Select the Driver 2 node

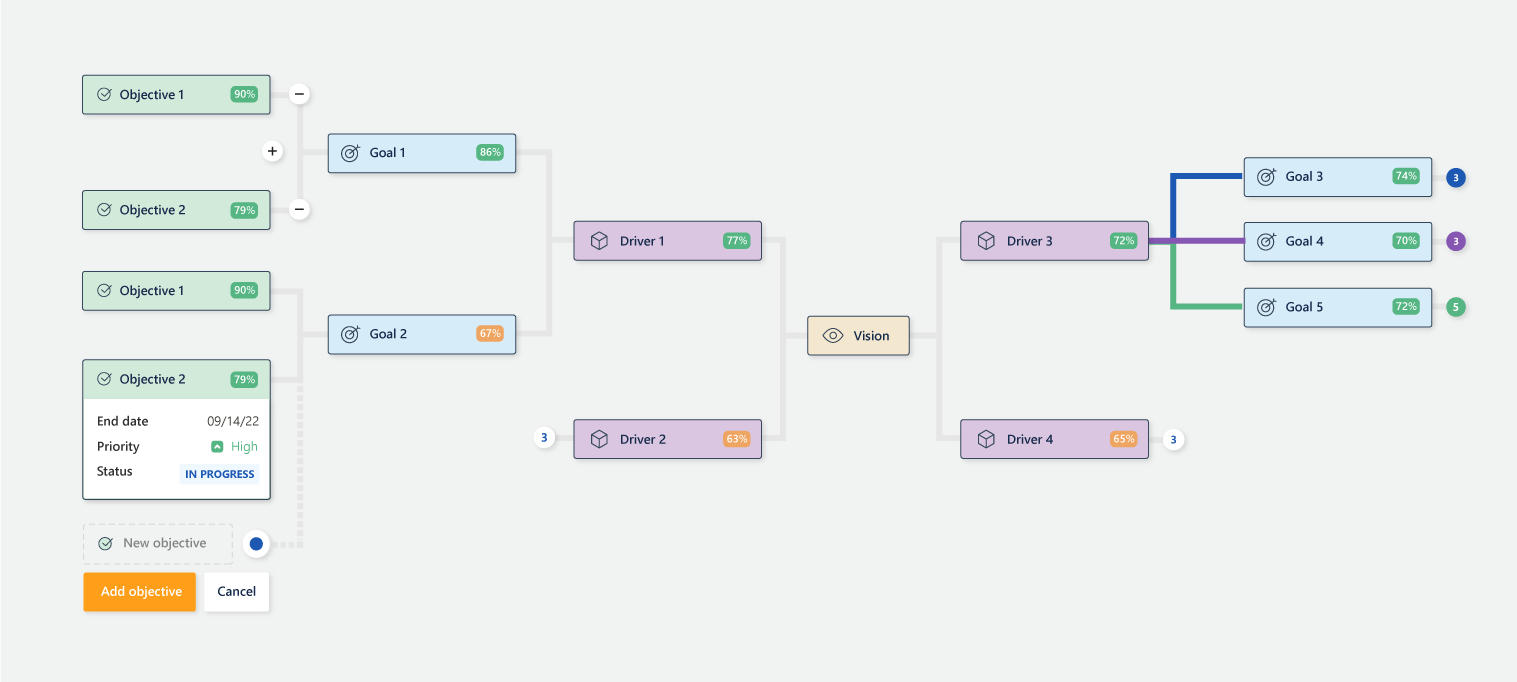point(667,439)
